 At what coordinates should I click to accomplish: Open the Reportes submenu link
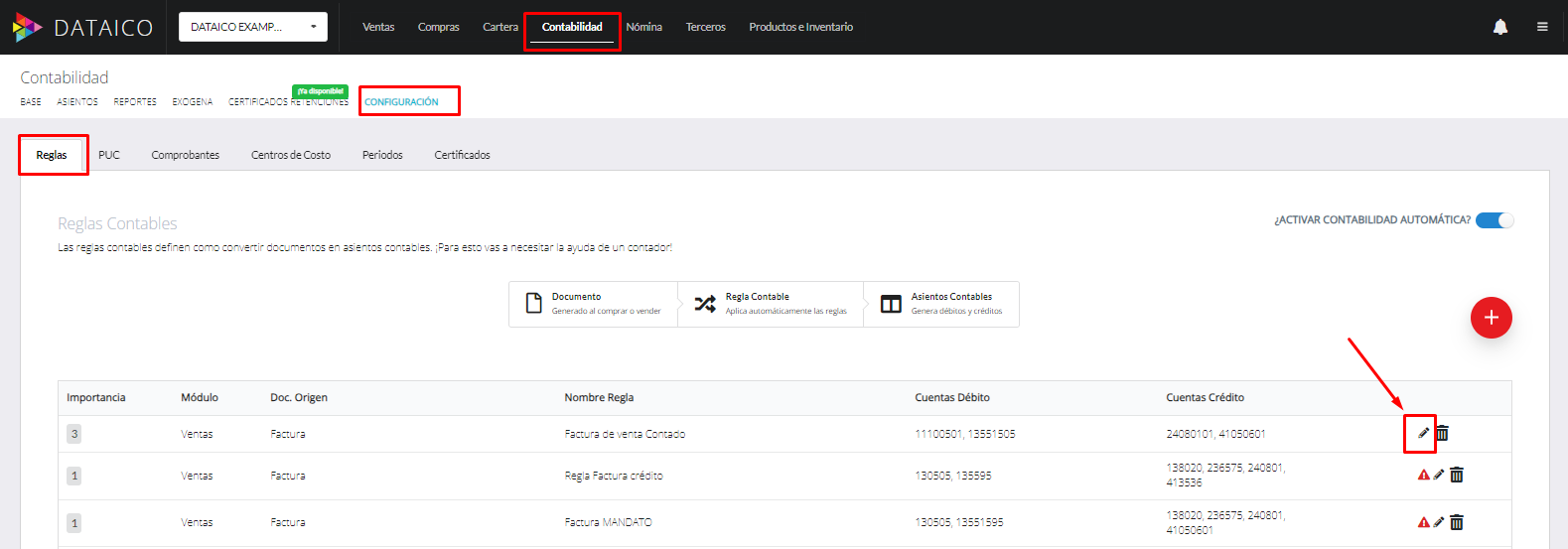tap(135, 102)
